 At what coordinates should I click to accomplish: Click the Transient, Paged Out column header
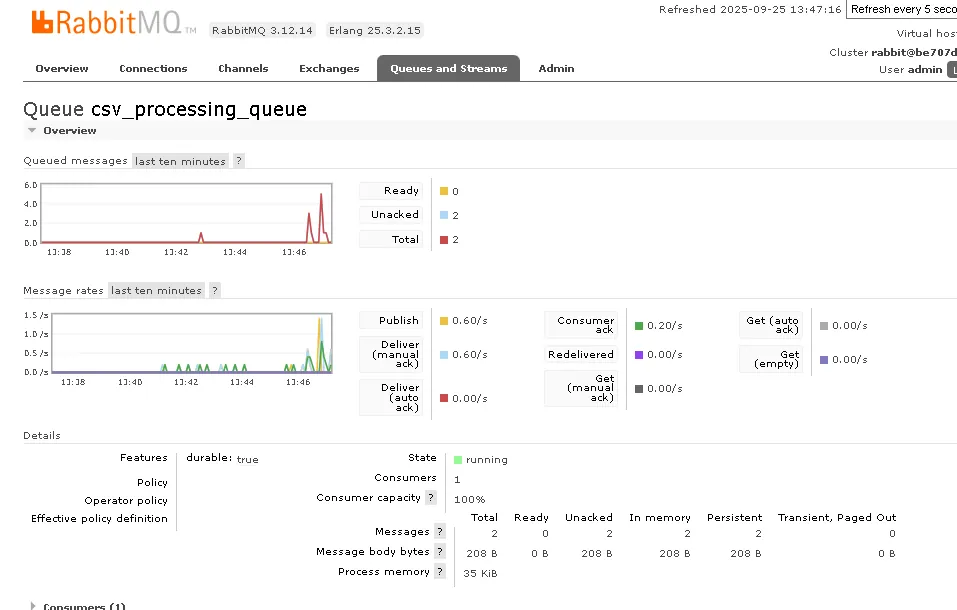(x=837, y=517)
